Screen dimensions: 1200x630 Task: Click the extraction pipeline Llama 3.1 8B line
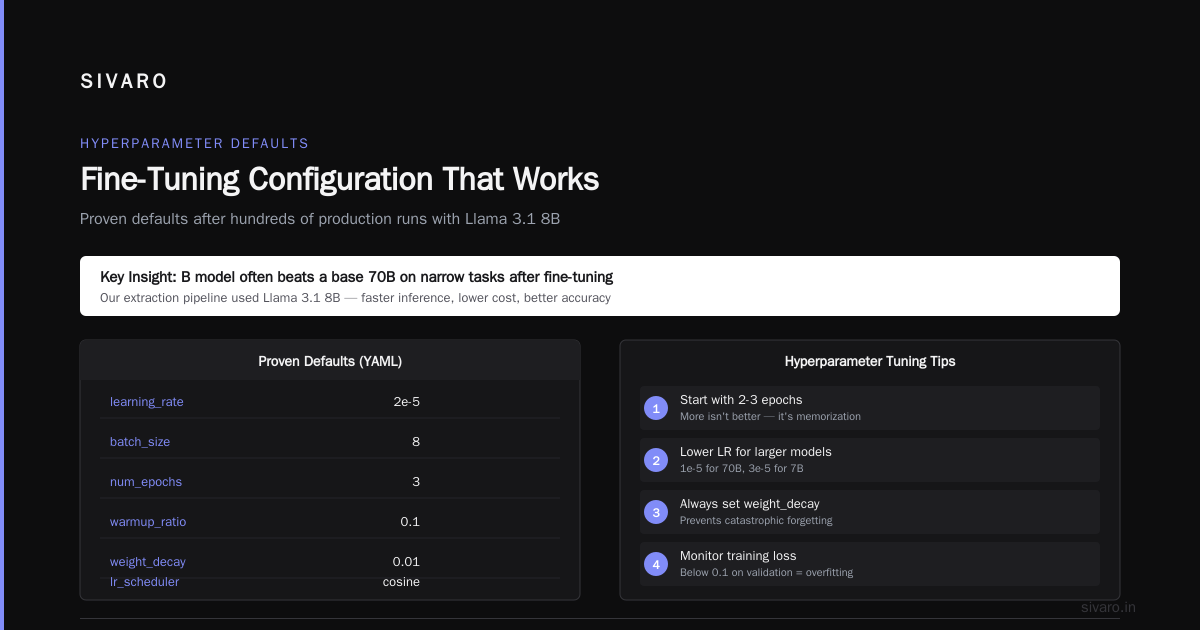[355, 298]
